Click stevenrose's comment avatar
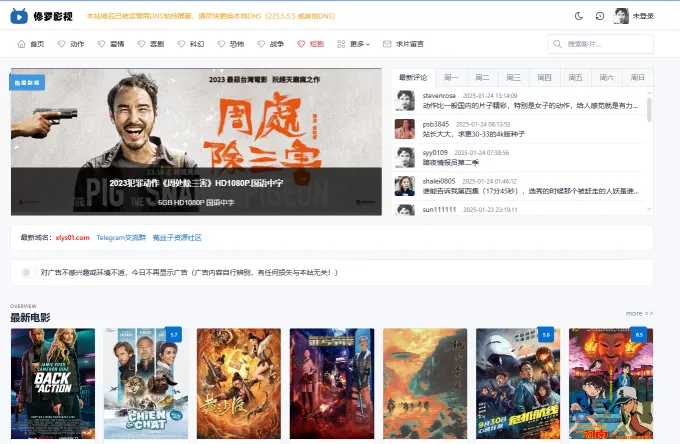This screenshot has height=444, width=680. (x=405, y=100)
